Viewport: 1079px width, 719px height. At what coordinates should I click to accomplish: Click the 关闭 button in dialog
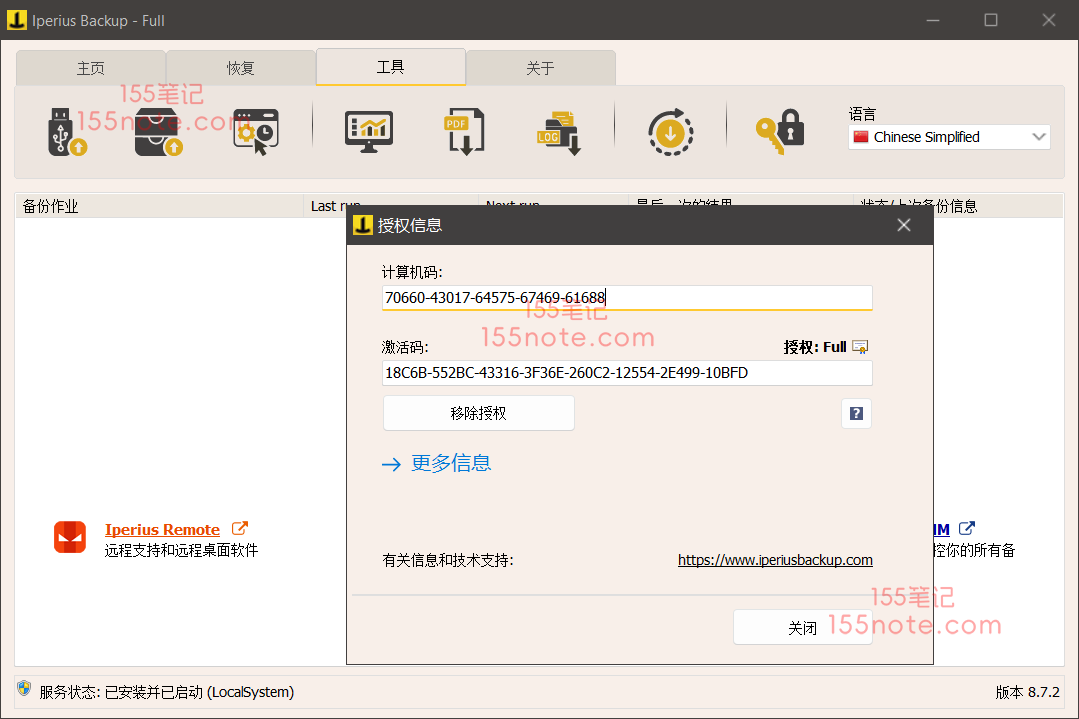pyautogui.click(x=802, y=627)
